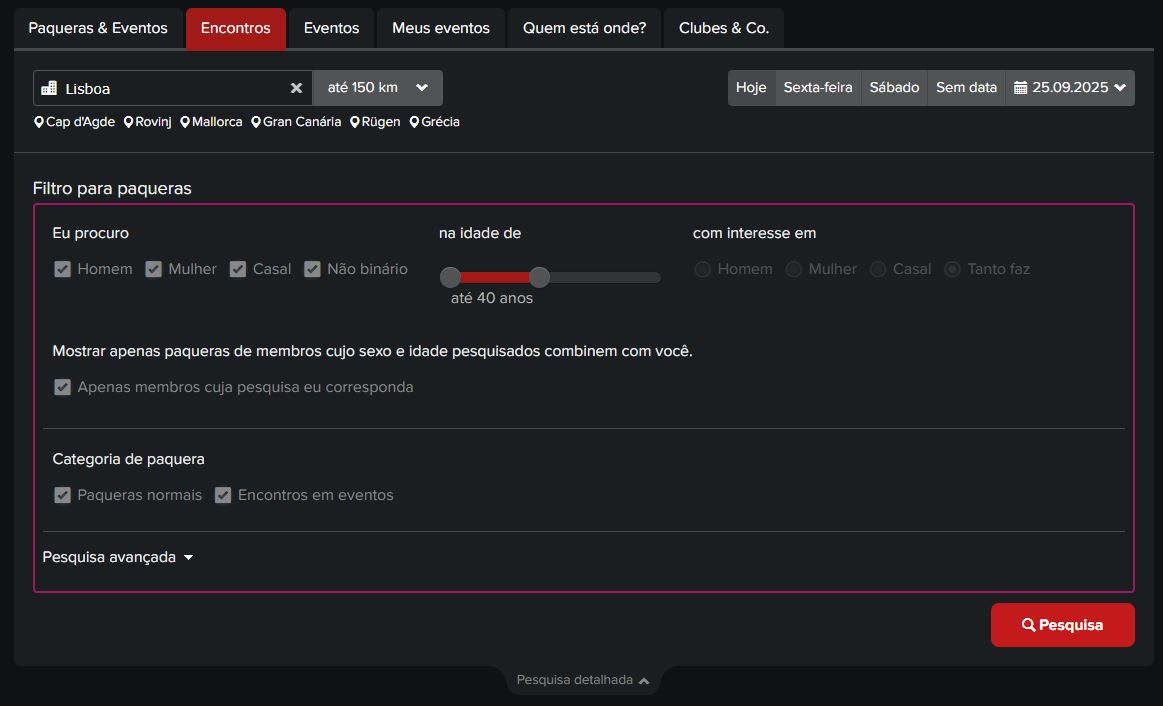Click the red Pesquisa search button
The height and width of the screenshot is (706, 1163).
(1062, 624)
